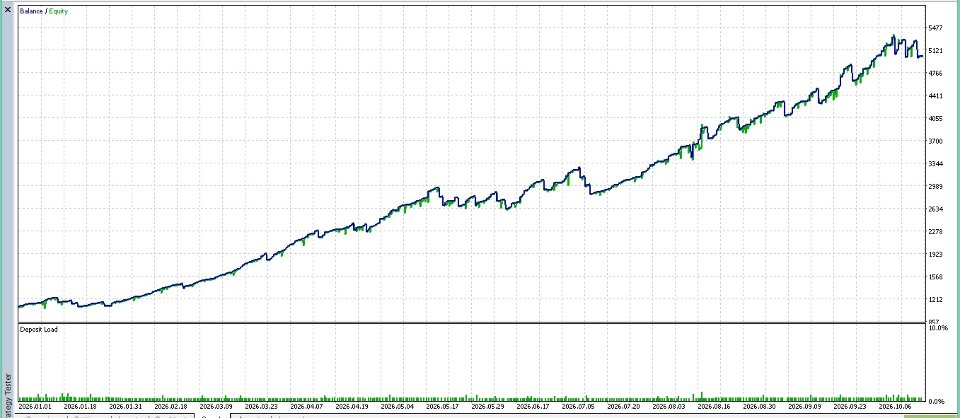Click the 2026.01.31 date label

coord(126,406)
